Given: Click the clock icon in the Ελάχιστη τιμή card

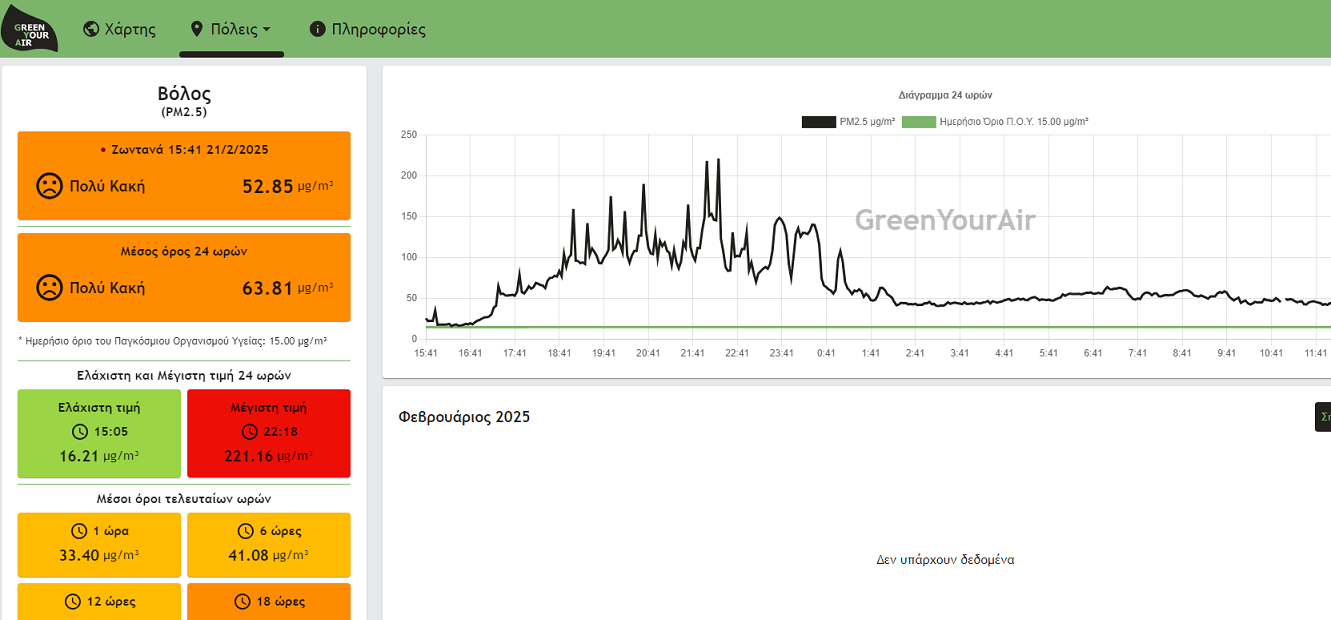Looking at the screenshot, I should click(x=81, y=432).
